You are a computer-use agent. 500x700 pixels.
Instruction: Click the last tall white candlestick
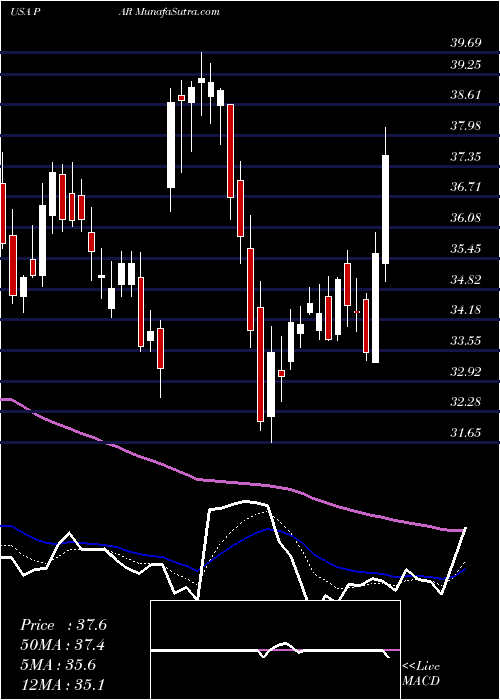pos(385,209)
